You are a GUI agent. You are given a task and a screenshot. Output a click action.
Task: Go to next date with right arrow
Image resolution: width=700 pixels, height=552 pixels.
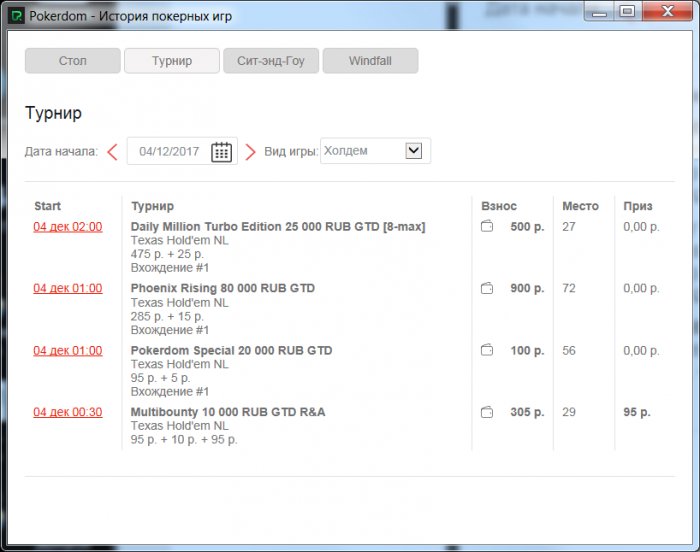(x=250, y=152)
